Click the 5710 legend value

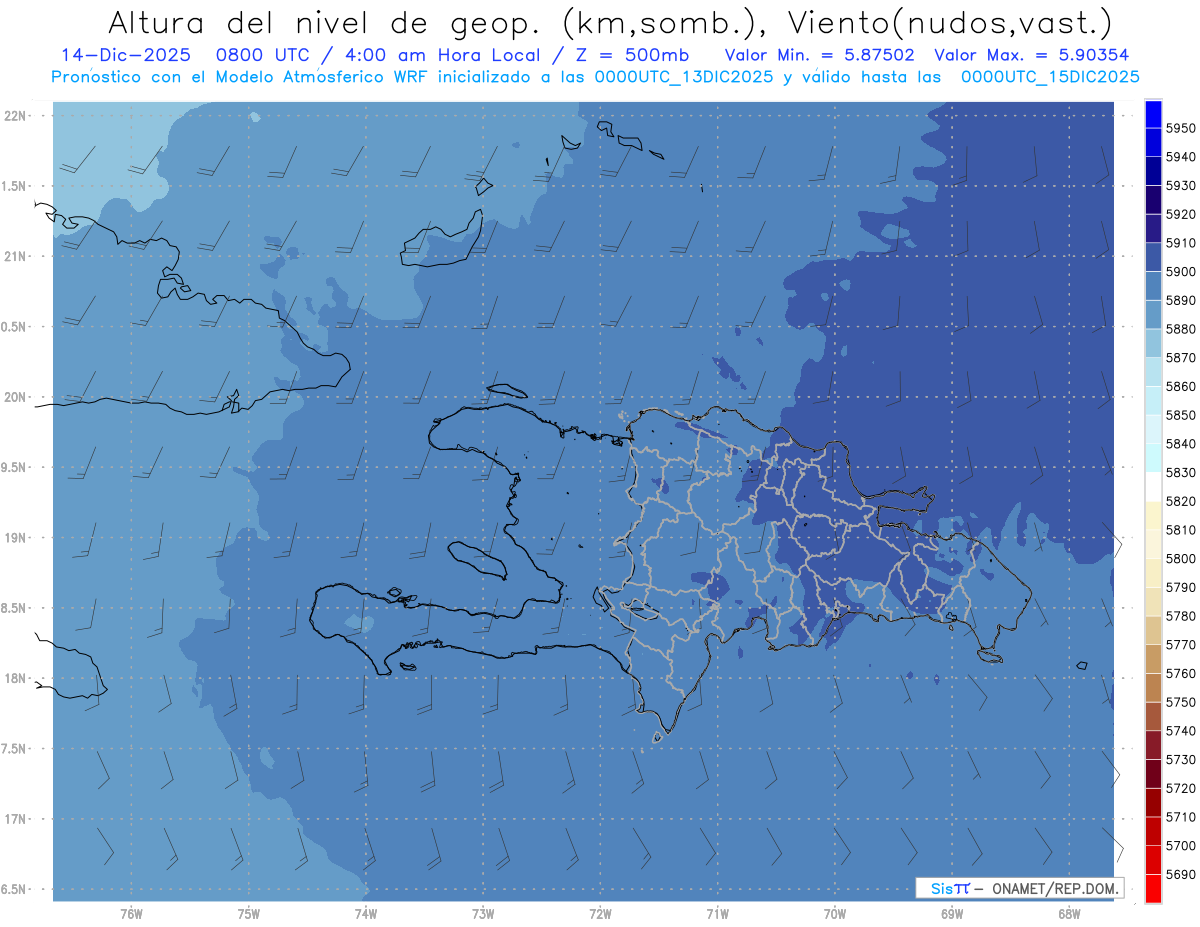tap(1180, 817)
